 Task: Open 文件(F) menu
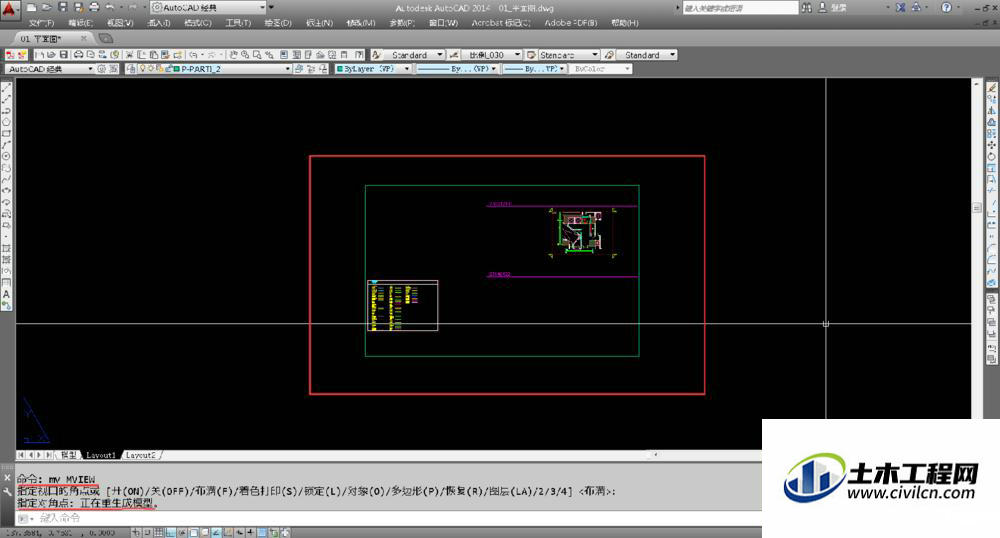click(x=42, y=22)
